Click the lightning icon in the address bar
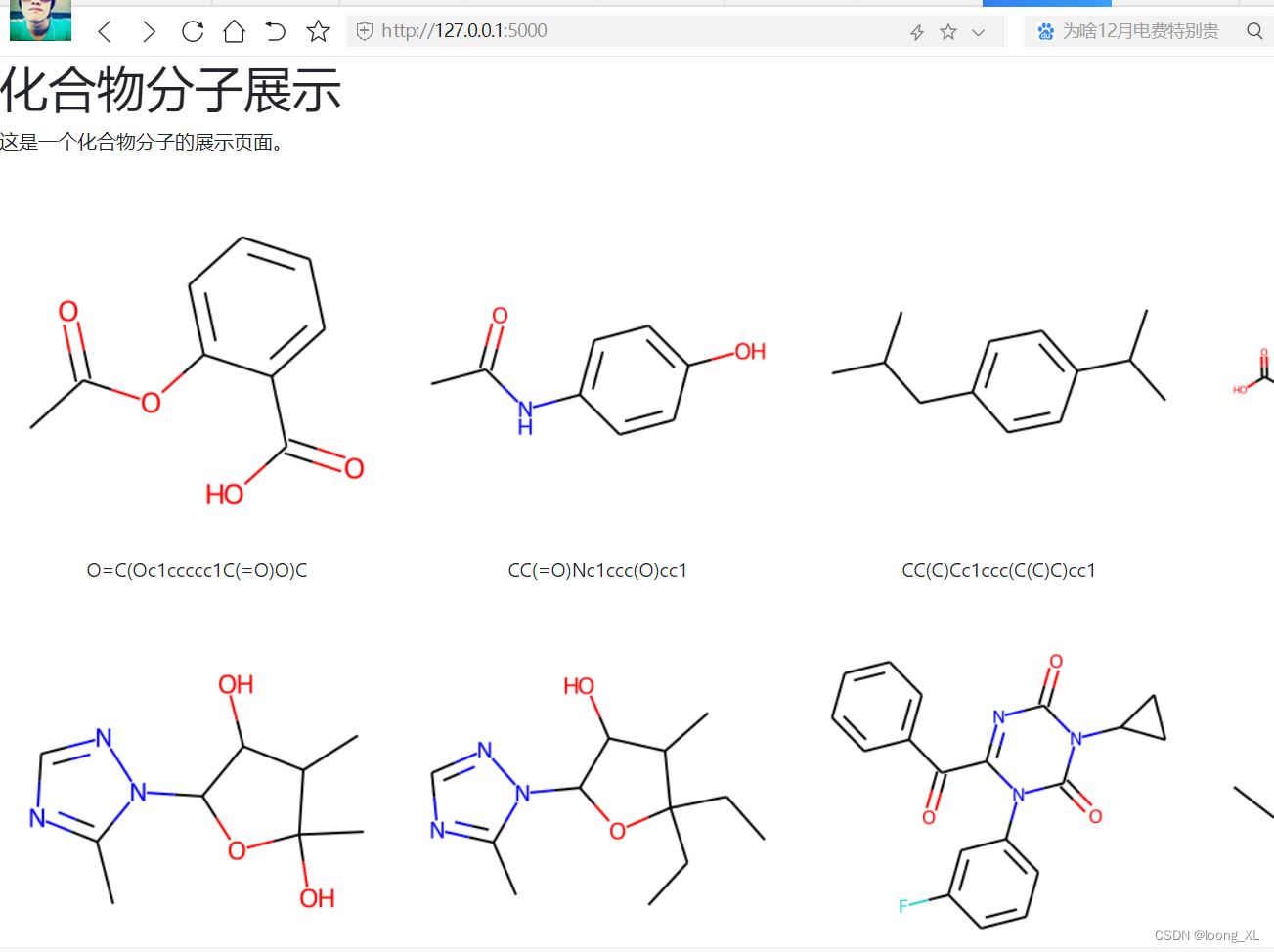 pos(916,31)
